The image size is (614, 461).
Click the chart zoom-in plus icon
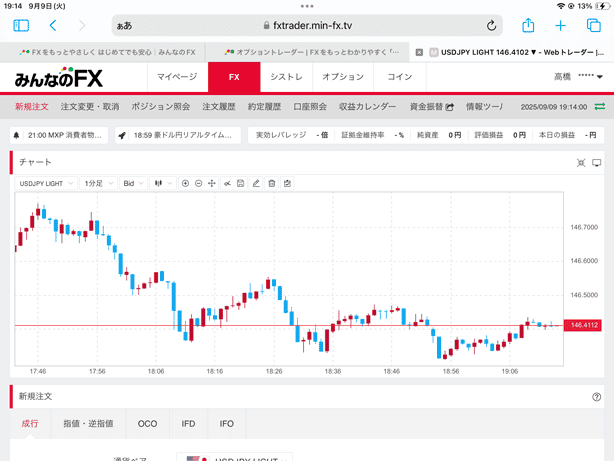(185, 183)
